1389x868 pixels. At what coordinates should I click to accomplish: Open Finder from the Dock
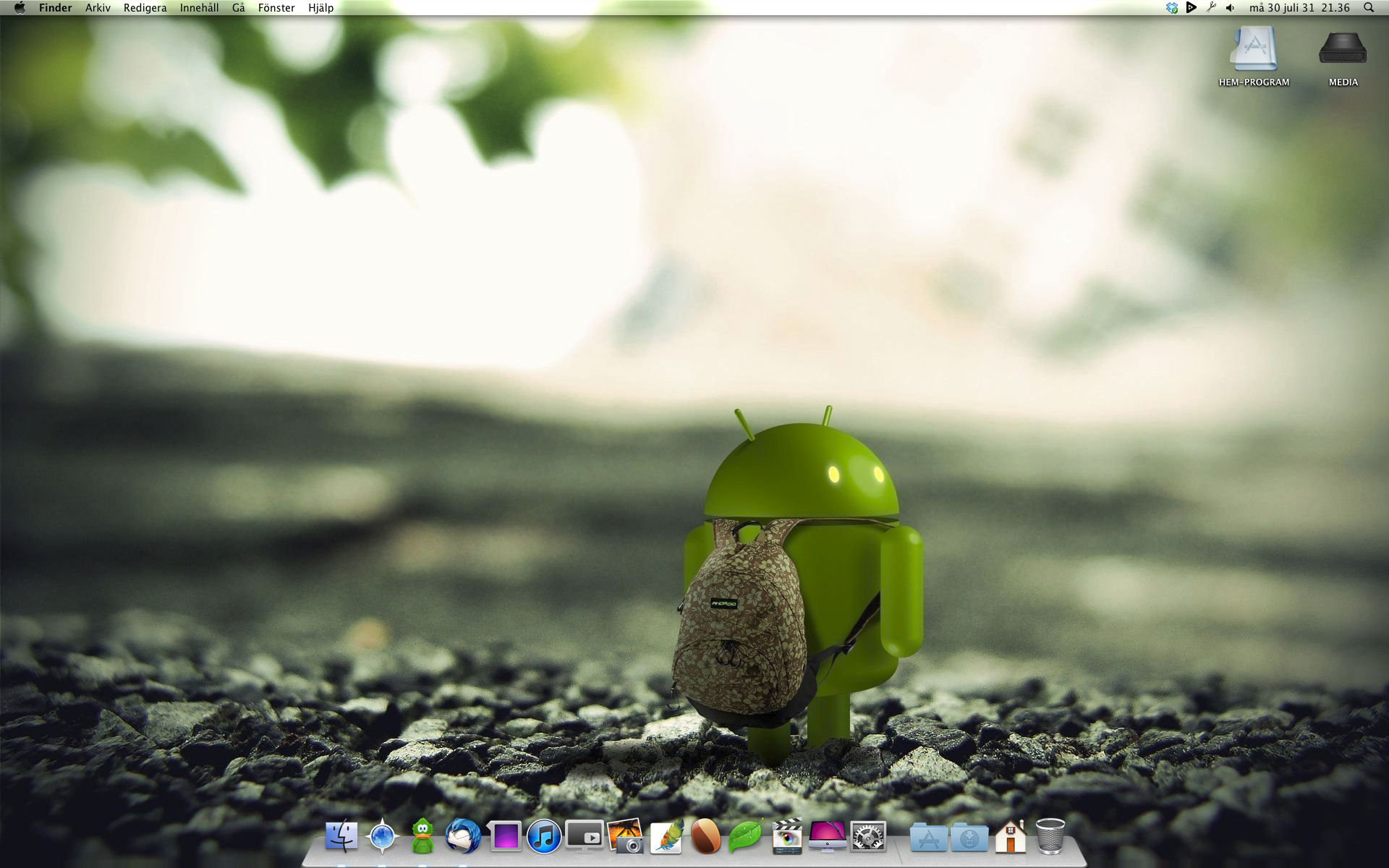coord(341,836)
